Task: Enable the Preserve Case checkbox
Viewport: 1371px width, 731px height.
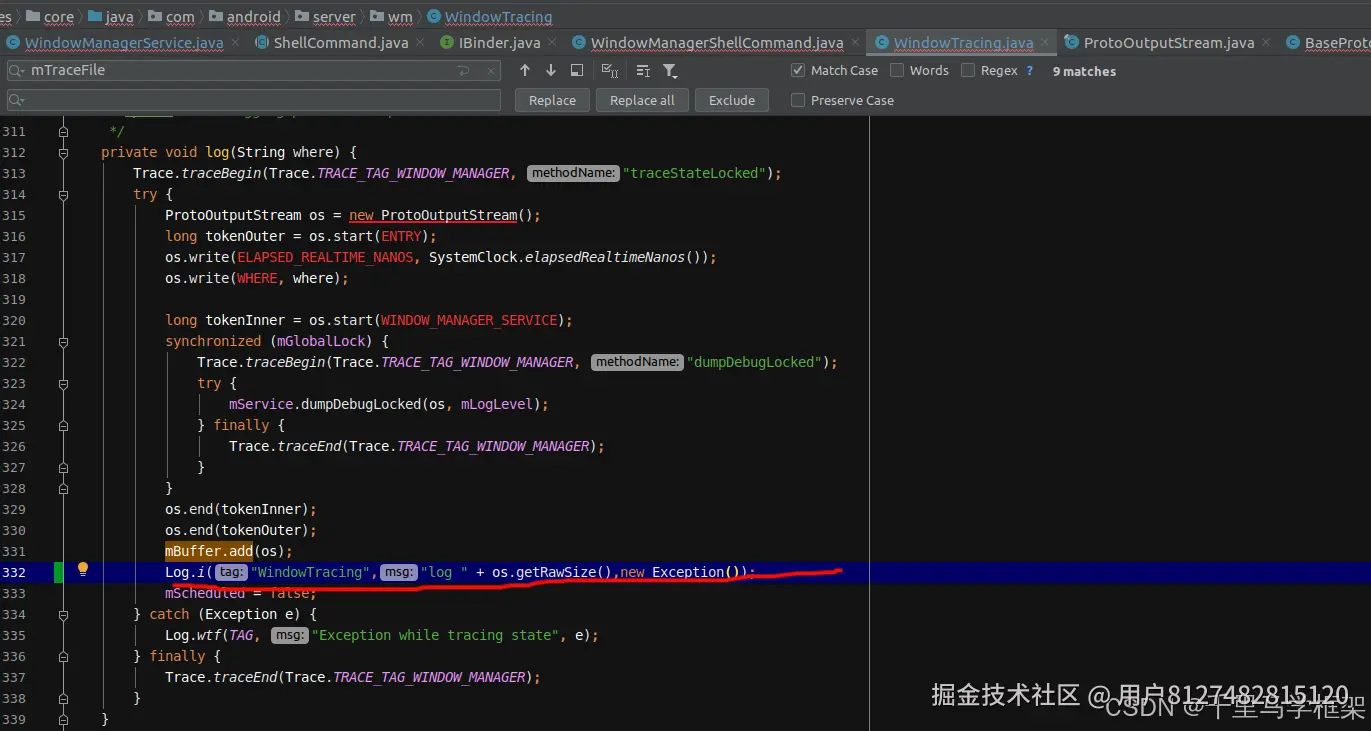Action: (x=798, y=100)
